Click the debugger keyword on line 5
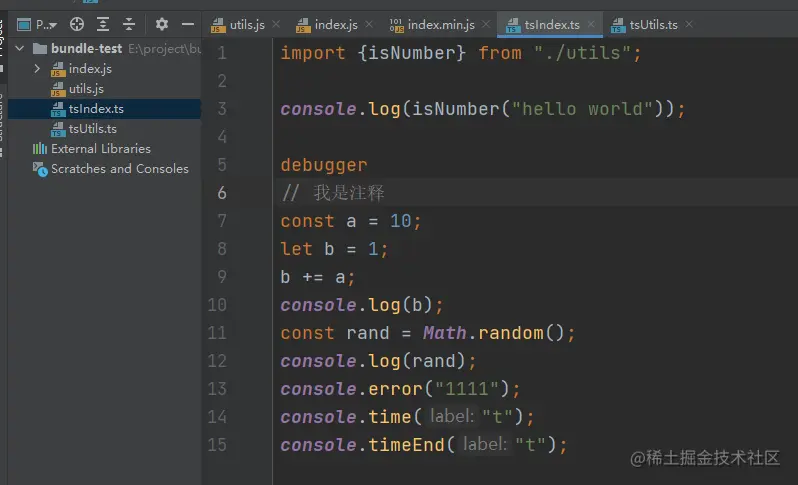Viewport: 798px width, 485px height. click(x=324, y=165)
